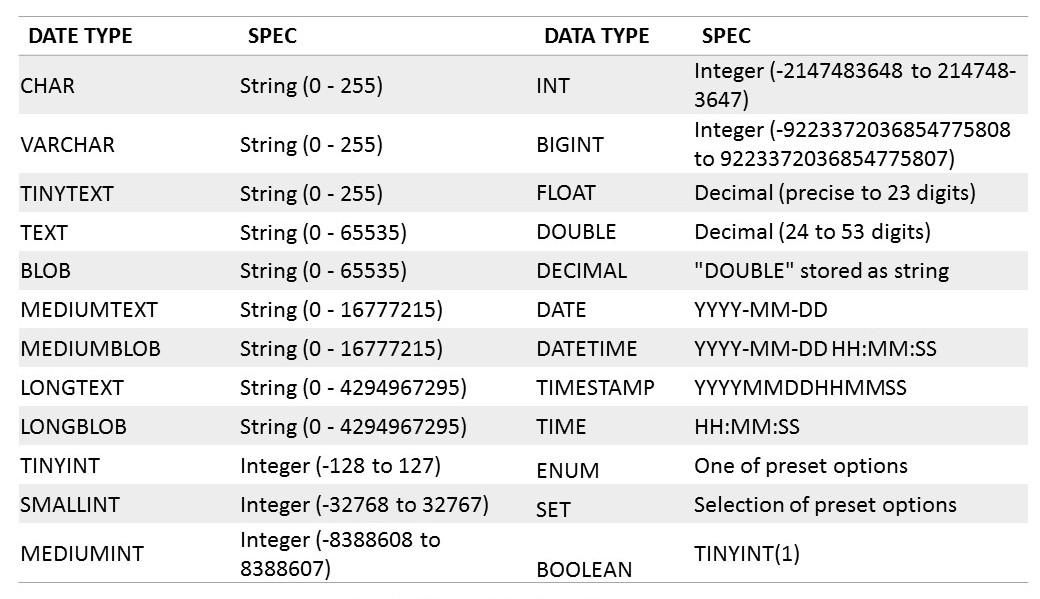Click the "Integer (-128 to 127)" spec
This screenshot has width=1040, height=599.
click(340, 466)
